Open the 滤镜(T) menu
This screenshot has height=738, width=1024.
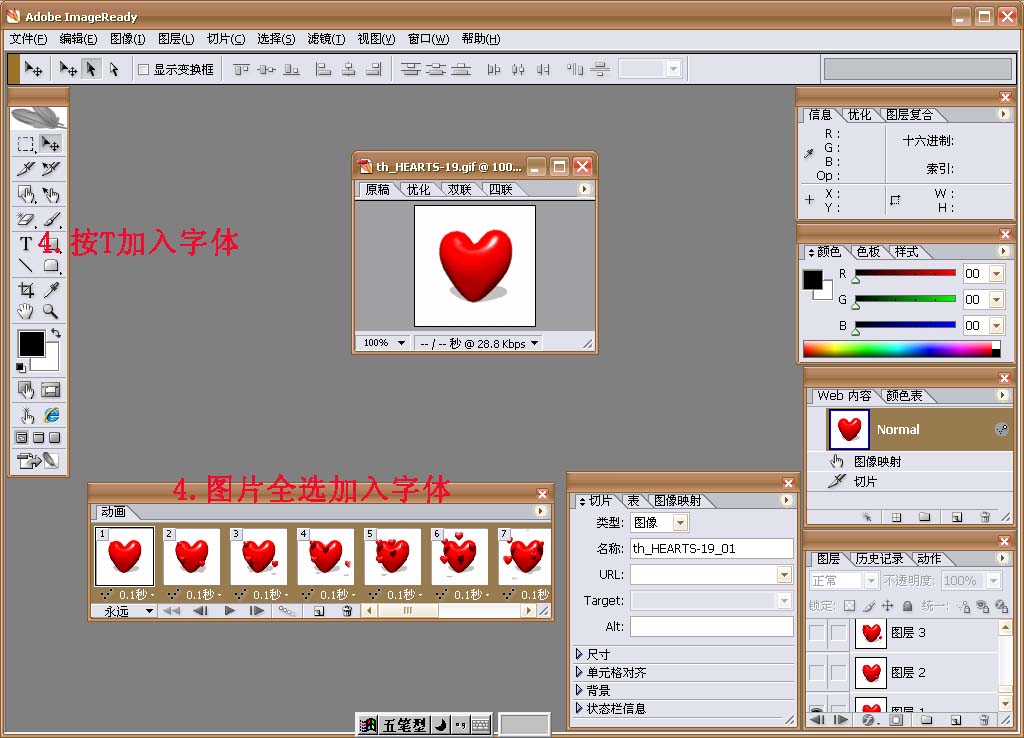click(326, 39)
